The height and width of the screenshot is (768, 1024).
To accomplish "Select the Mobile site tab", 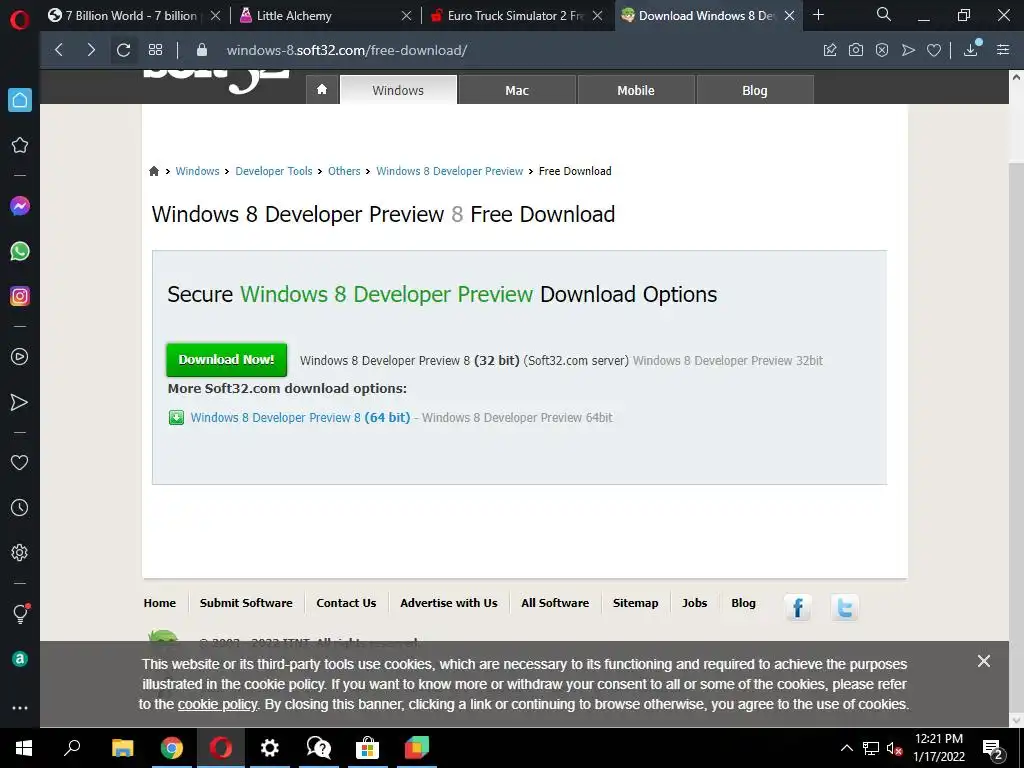I will coord(636,90).
